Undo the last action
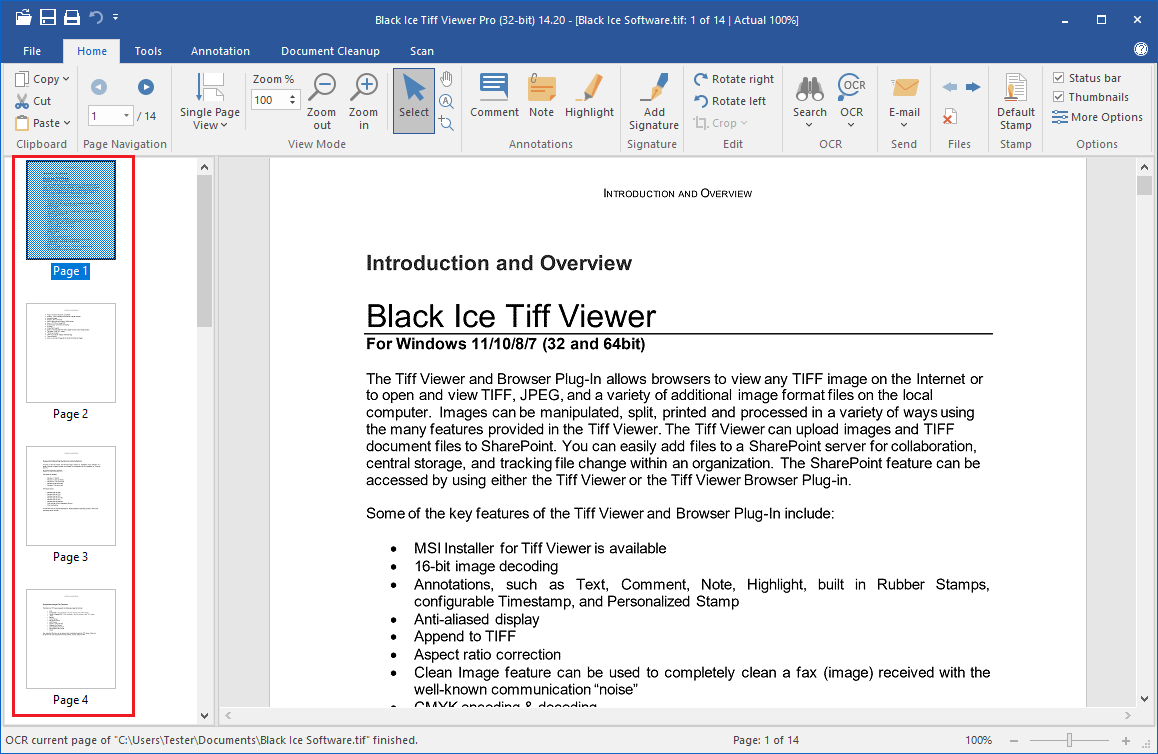This screenshot has width=1158, height=754. (96, 17)
